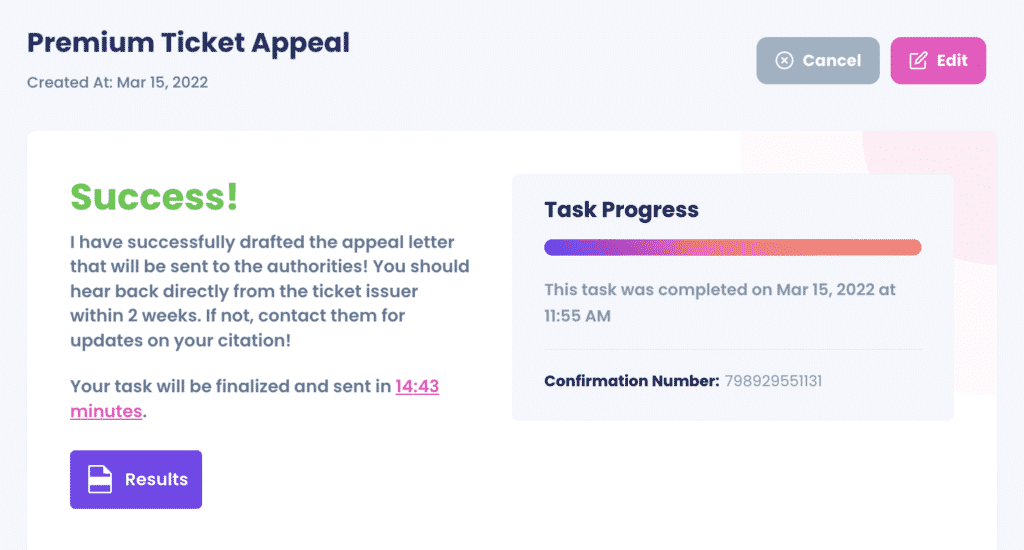This screenshot has width=1024, height=550.
Task: Click the "Your task will be finalized" text
Action: 230,386
